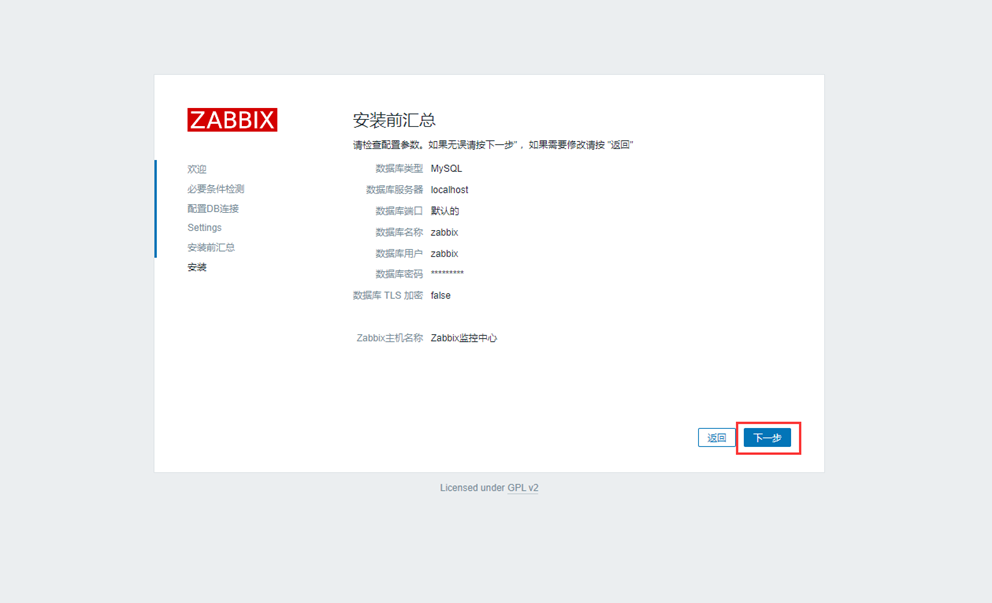Select the 欢迎 step in sidebar
This screenshot has height=603, width=992.
[197, 169]
